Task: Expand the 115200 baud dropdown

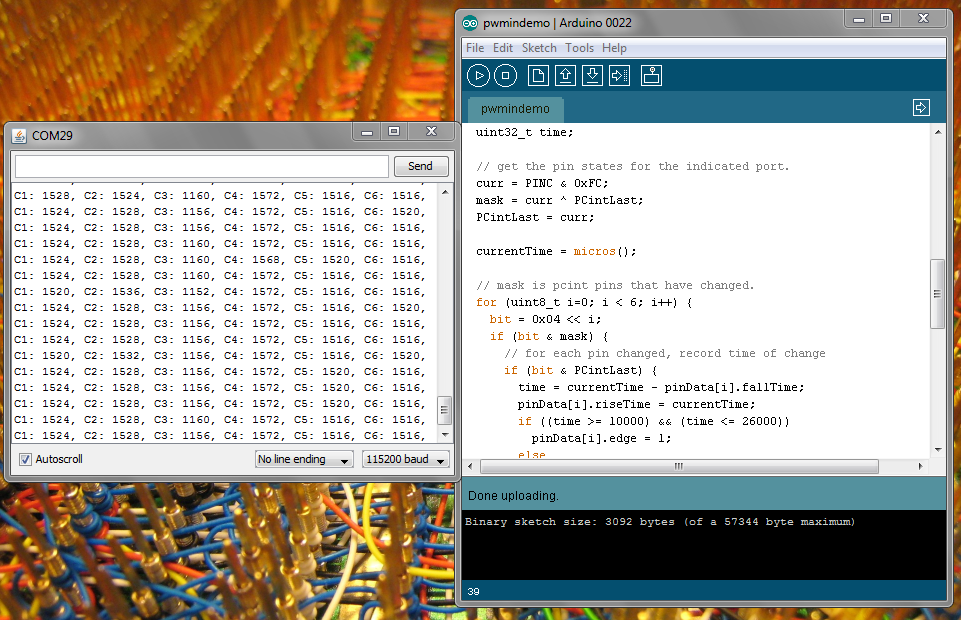Action: [405, 459]
